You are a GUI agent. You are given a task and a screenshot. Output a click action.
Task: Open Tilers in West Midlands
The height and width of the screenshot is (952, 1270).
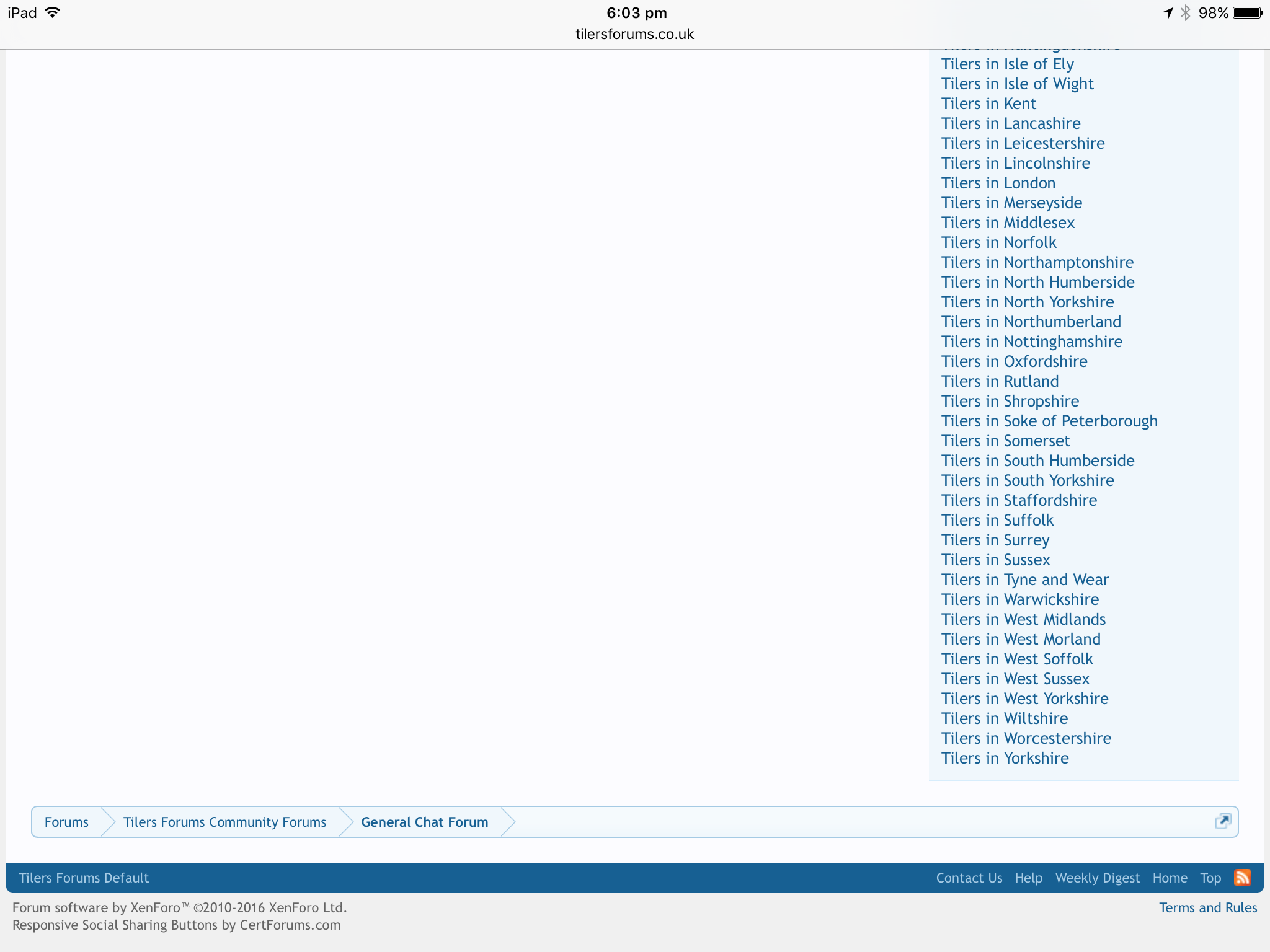click(1024, 619)
